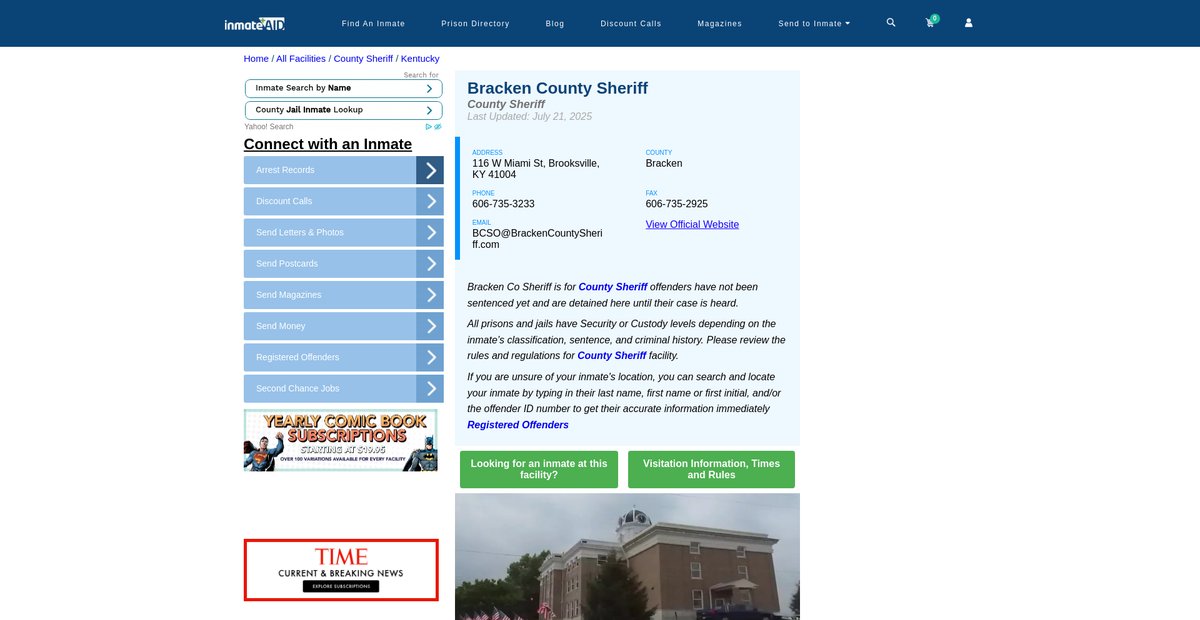Image resolution: width=1200 pixels, height=620 pixels.
Task: Click the arrow icon next to Arrest Records
Action: pyautogui.click(x=430, y=170)
